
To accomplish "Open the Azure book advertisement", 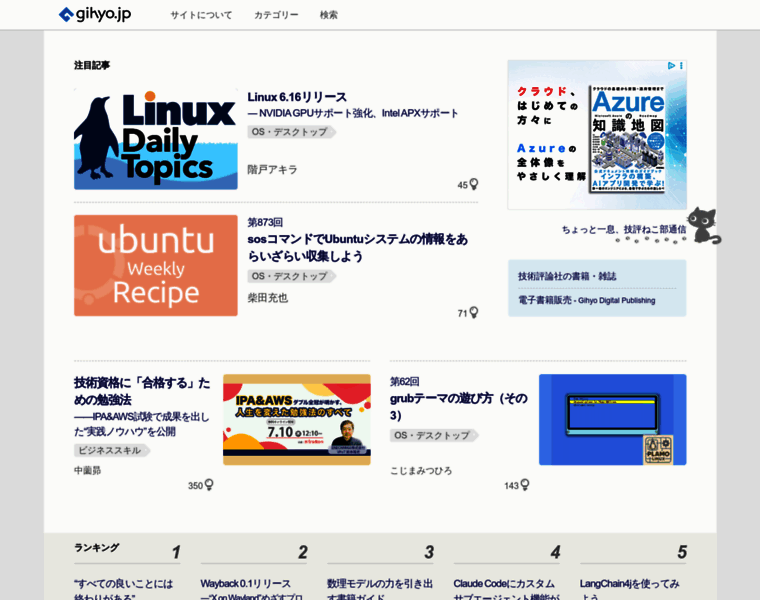I will 597,135.
